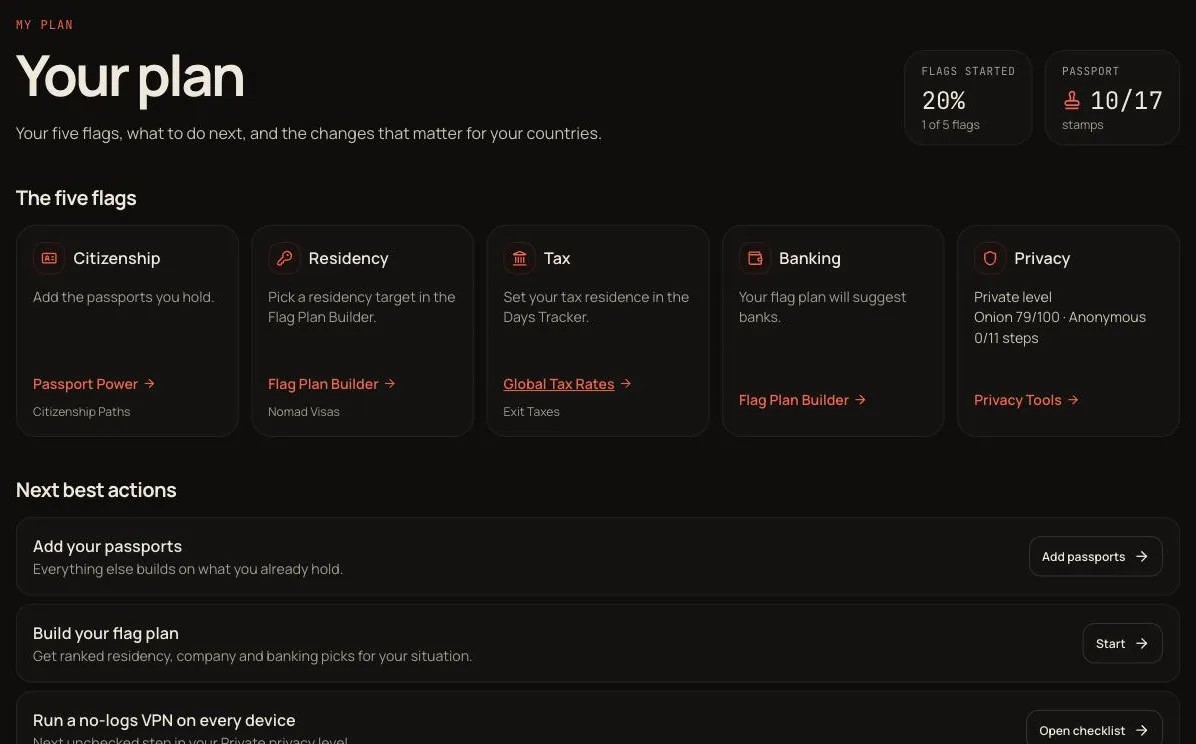1196x744 pixels.
Task: Click the Residency key icon
Action: (x=285, y=259)
